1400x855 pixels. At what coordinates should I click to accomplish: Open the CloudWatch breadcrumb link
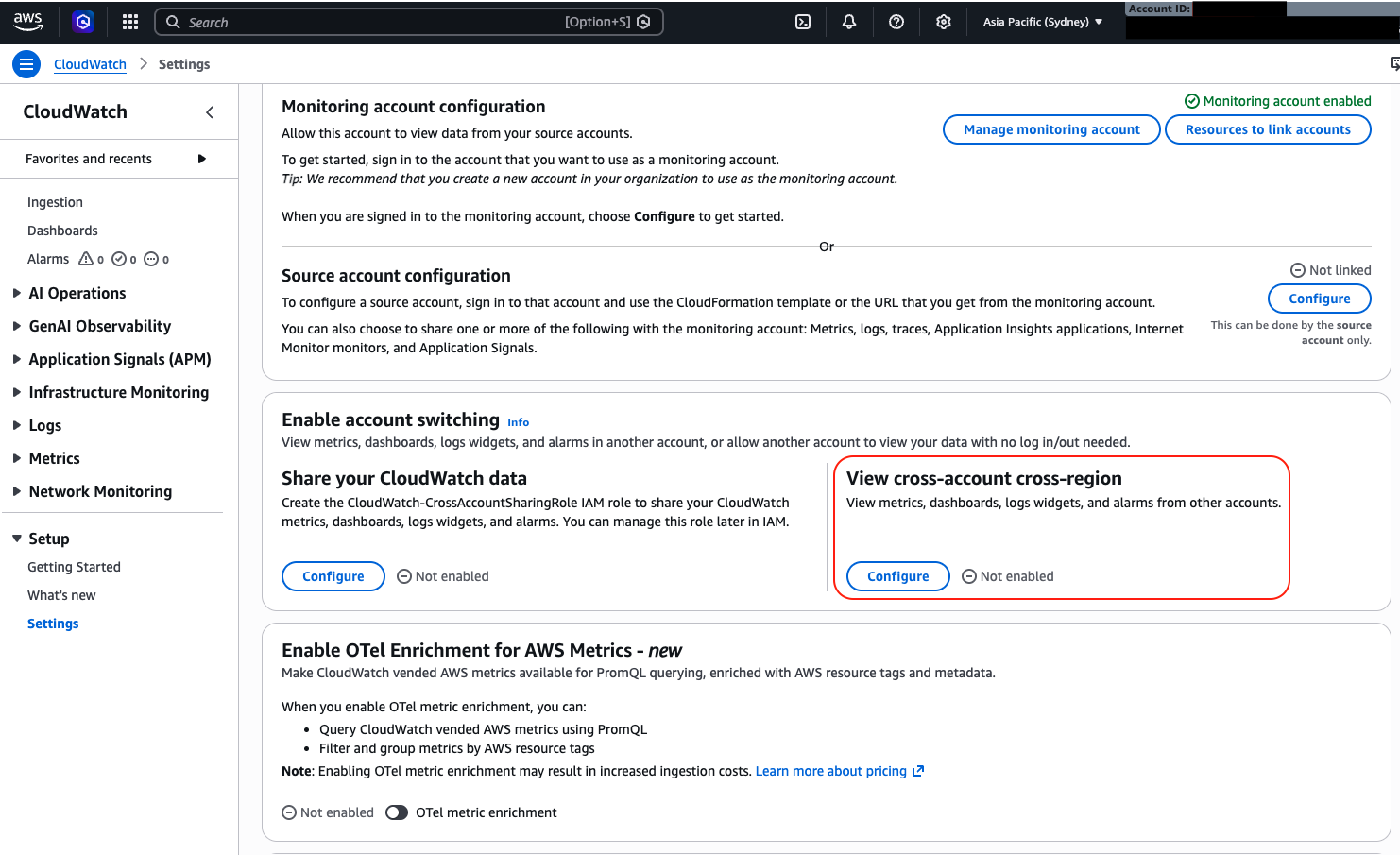(x=90, y=64)
